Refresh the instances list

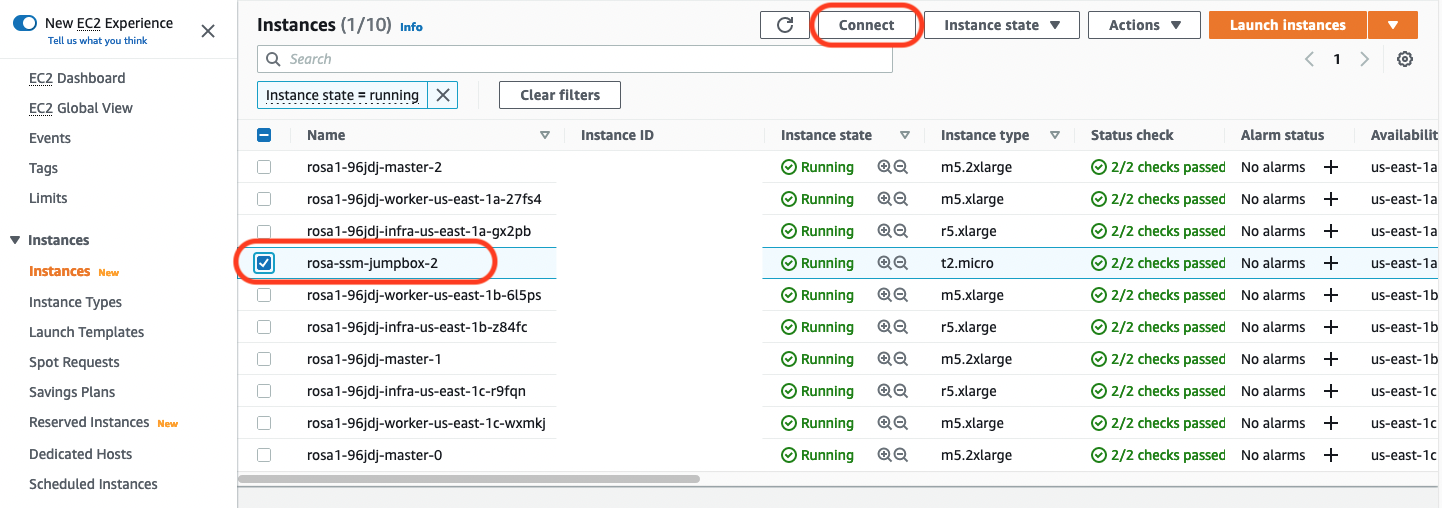[x=785, y=25]
